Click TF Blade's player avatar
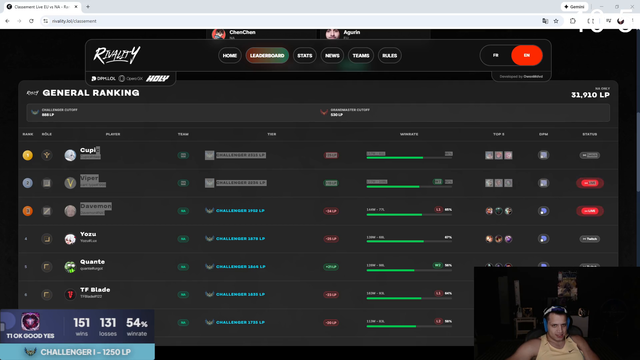The height and width of the screenshot is (360, 640). pyautogui.click(x=70, y=294)
